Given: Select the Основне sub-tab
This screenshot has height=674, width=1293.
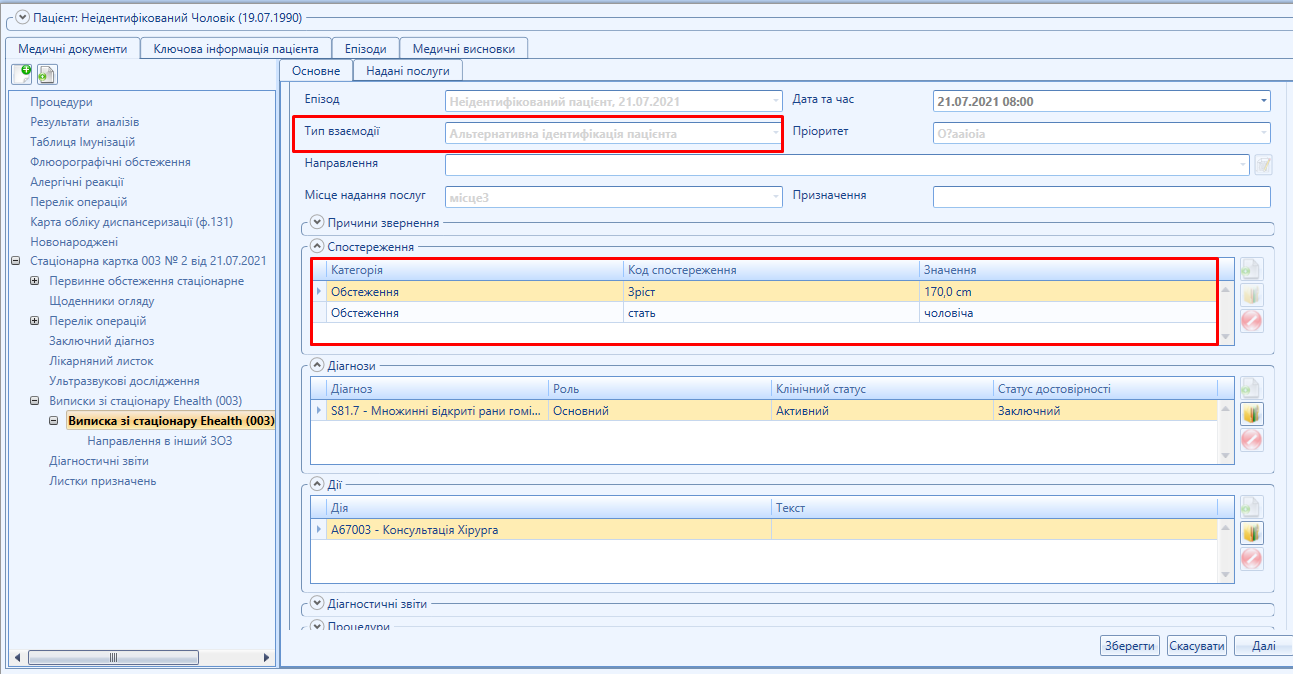Looking at the screenshot, I should click(x=316, y=71).
